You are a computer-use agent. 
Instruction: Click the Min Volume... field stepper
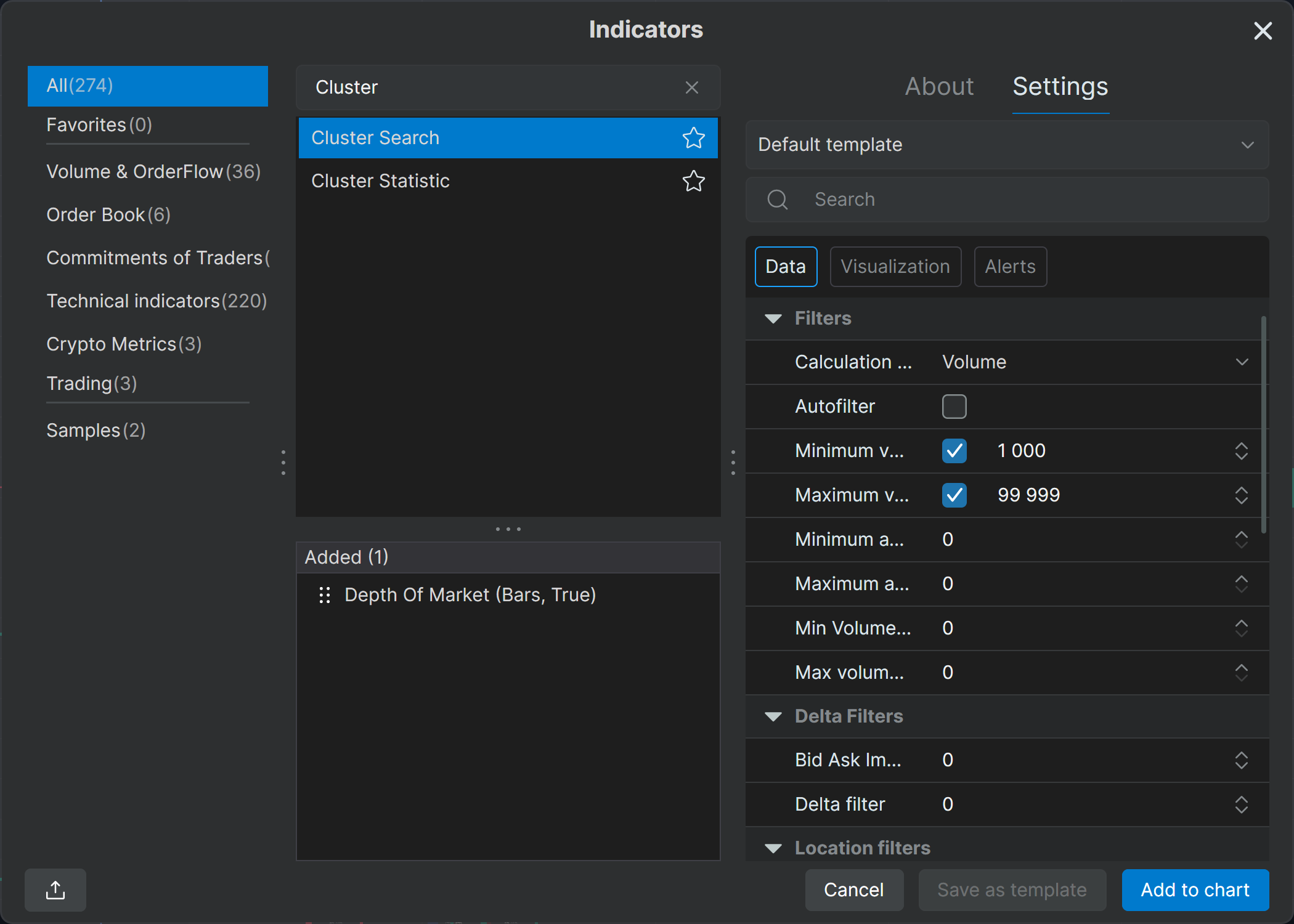tap(1242, 628)
